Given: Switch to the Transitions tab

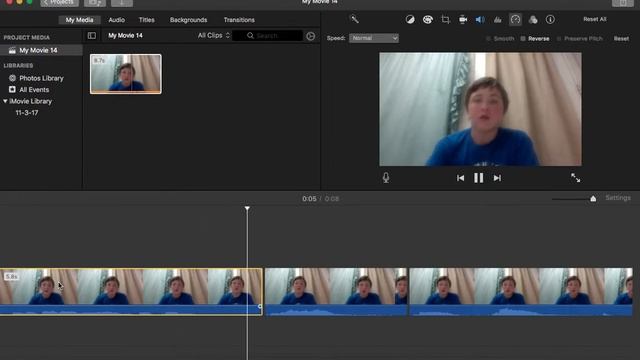Looking at the screenshot, I should pos(239,20).
